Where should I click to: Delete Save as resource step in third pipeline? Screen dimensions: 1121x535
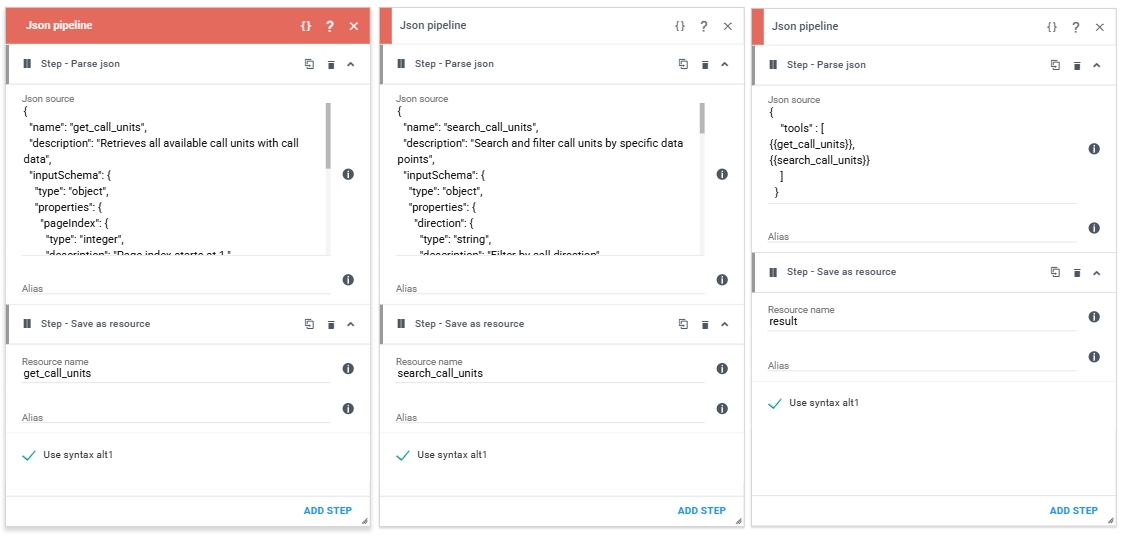tap(1077, 273)
